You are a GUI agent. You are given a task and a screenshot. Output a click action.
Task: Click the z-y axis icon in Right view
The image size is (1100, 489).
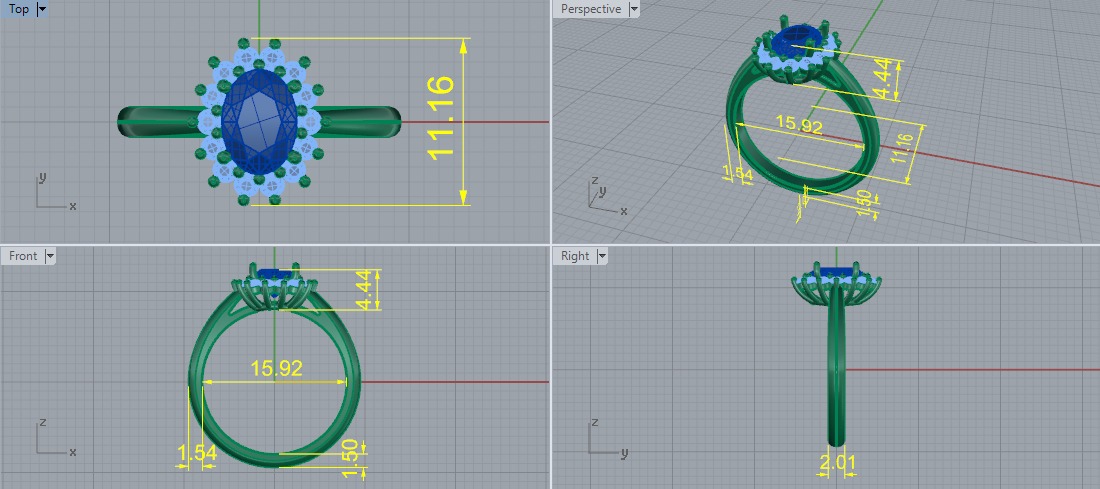coord(607,438)
